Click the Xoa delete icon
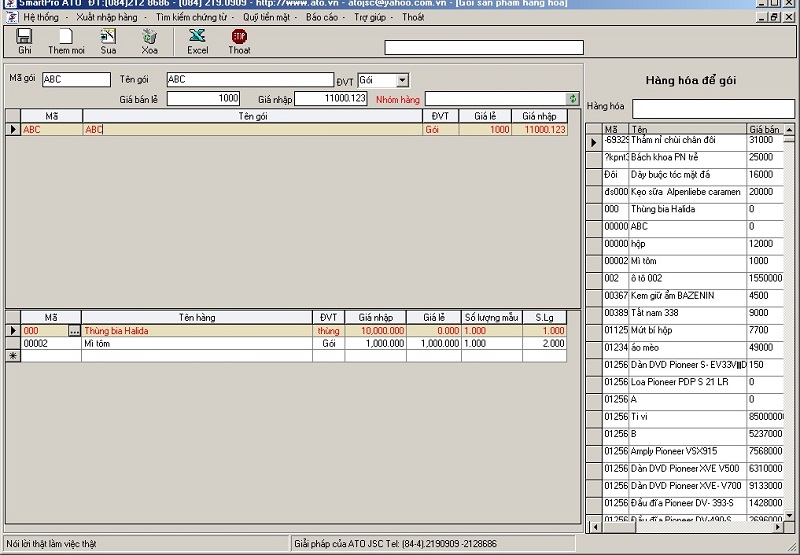Image resolution: width=800 pixels, height=555 pixels. [x=149, y=36]
